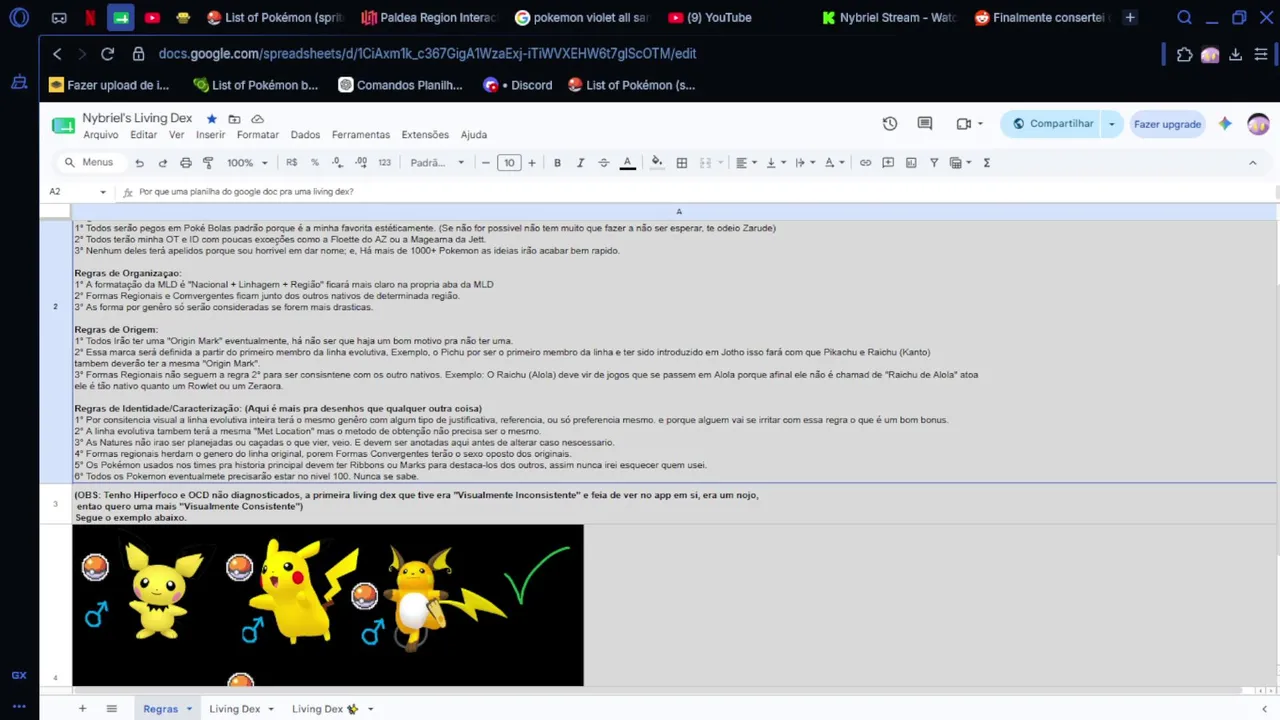This screenshot has width=1280, height=720.
Task: View the cloud save status icon
Action: (x=257, y=119)
